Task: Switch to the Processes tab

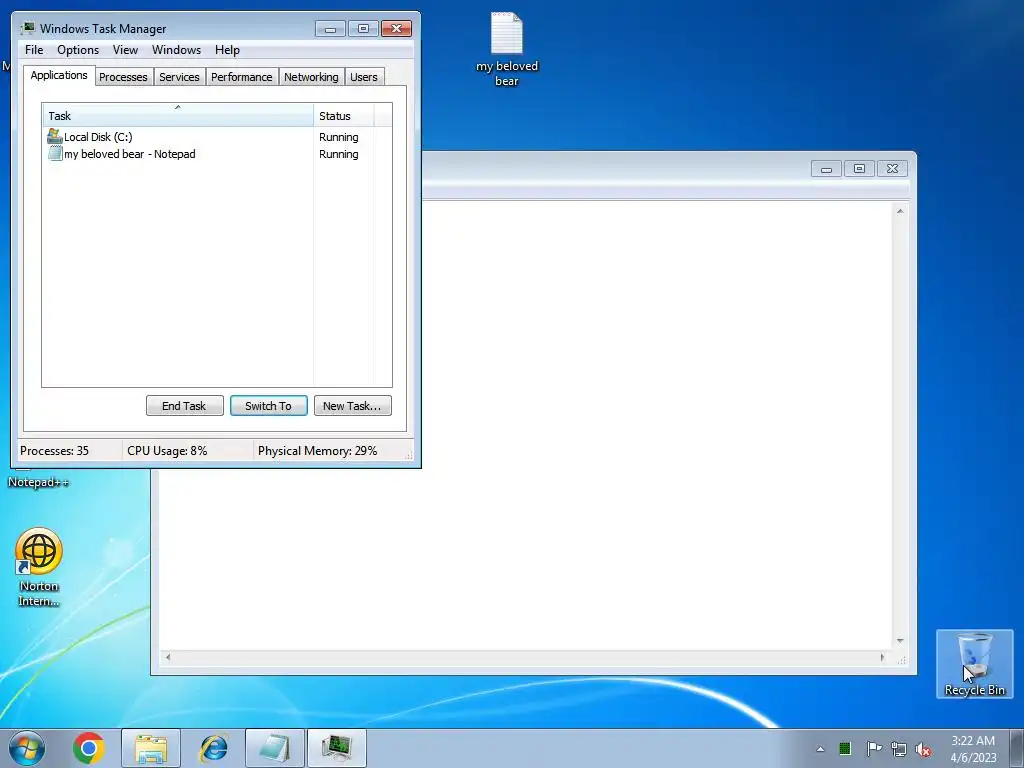Action: point(123,77)
